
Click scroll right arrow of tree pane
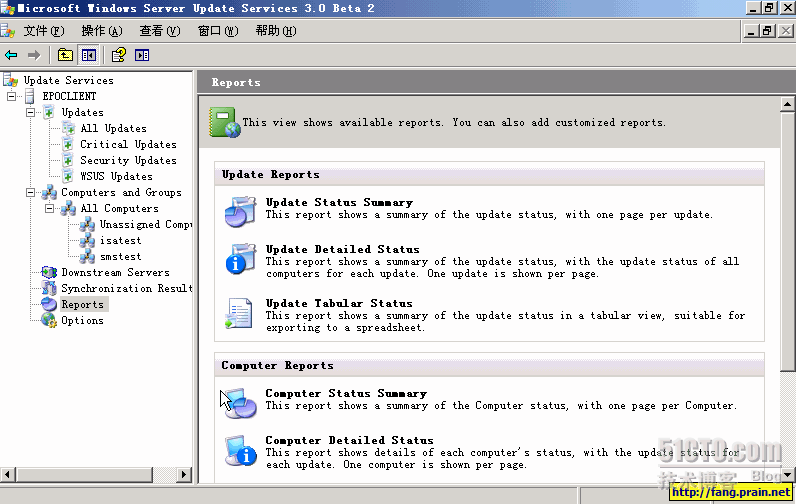(x=184, y=475)
